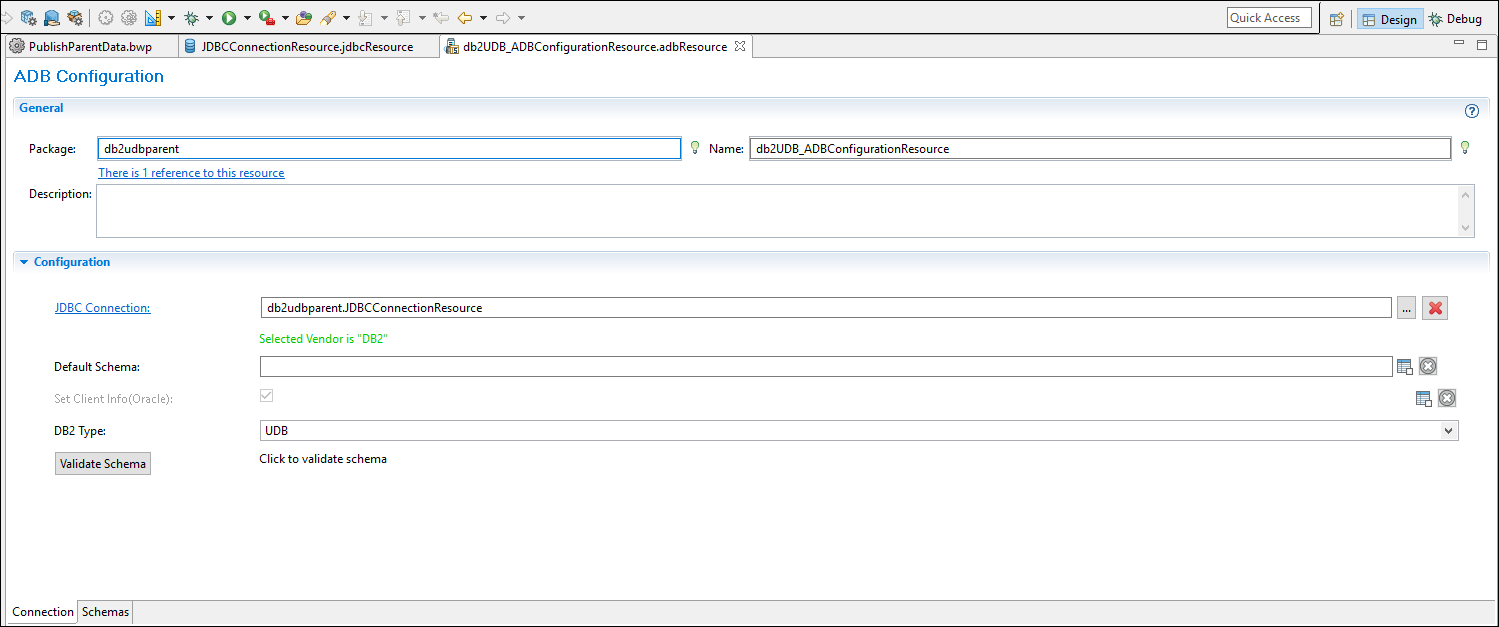Select the Connection bottom tab
1499x627 pixels.
43,612
